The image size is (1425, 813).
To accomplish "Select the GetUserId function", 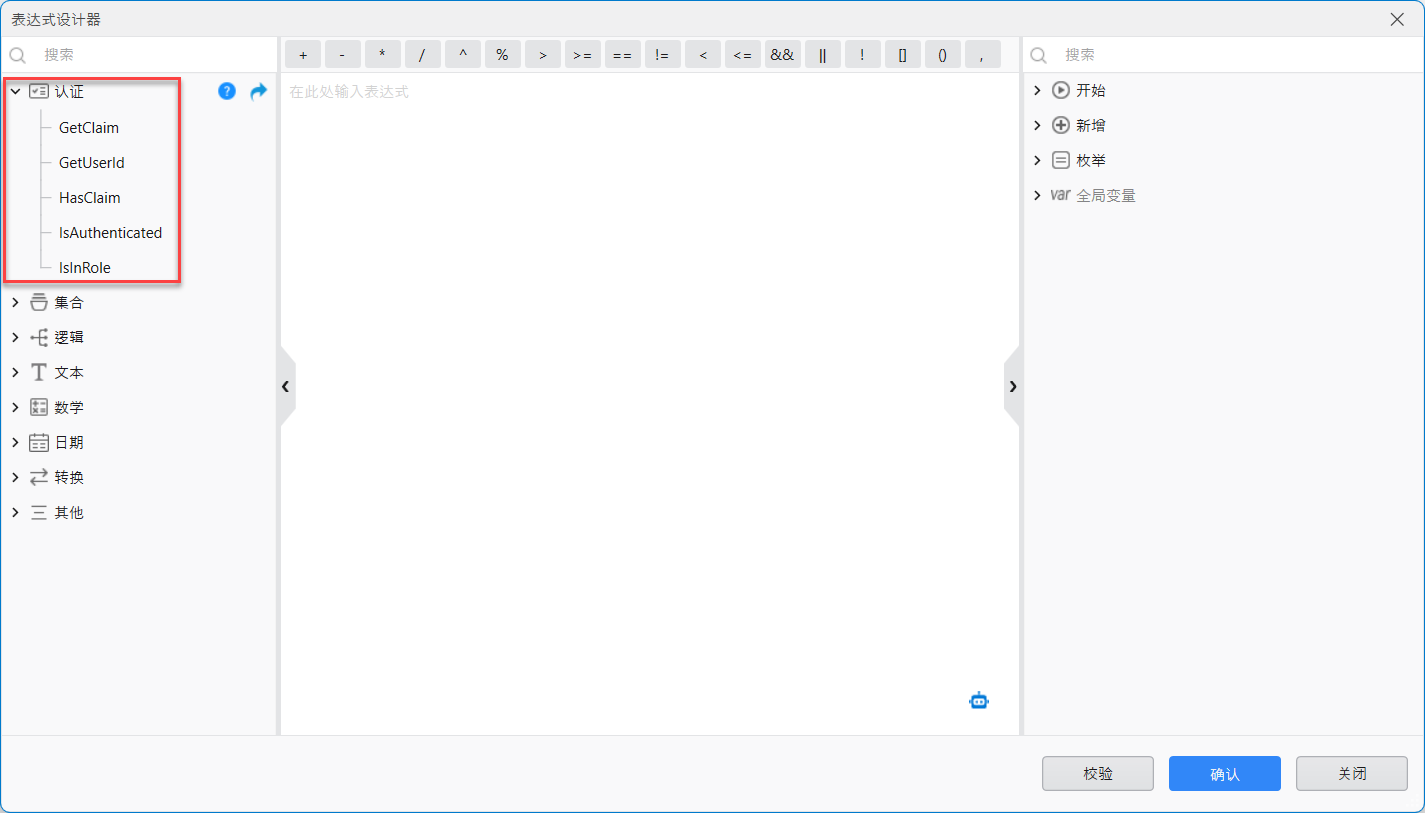I will [x=91, y=163].
